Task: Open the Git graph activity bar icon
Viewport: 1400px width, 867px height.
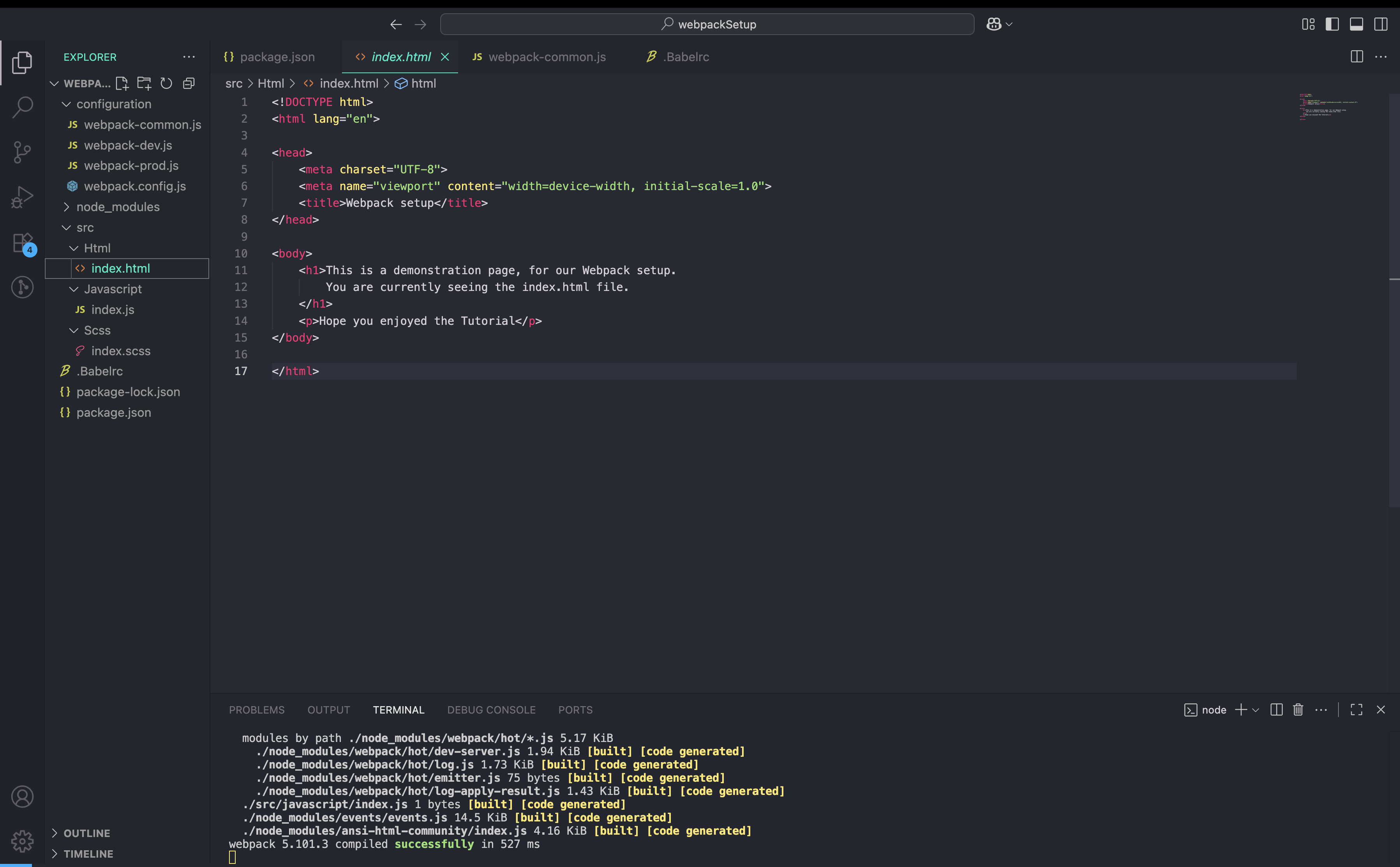Action: (22, 287)
